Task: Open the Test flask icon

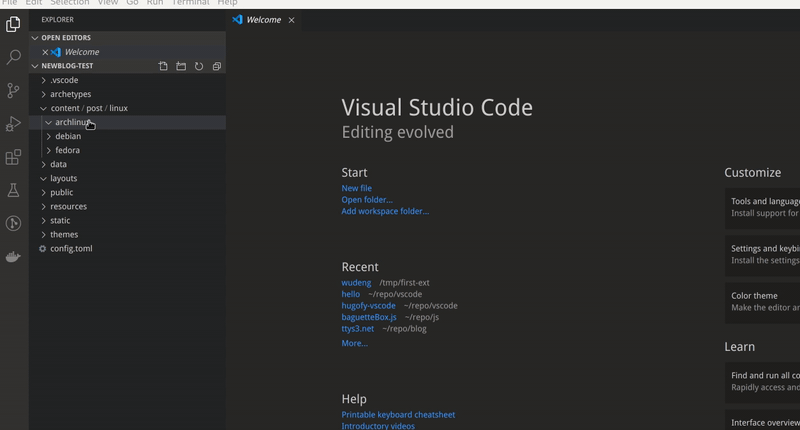Action: [13, 190]
